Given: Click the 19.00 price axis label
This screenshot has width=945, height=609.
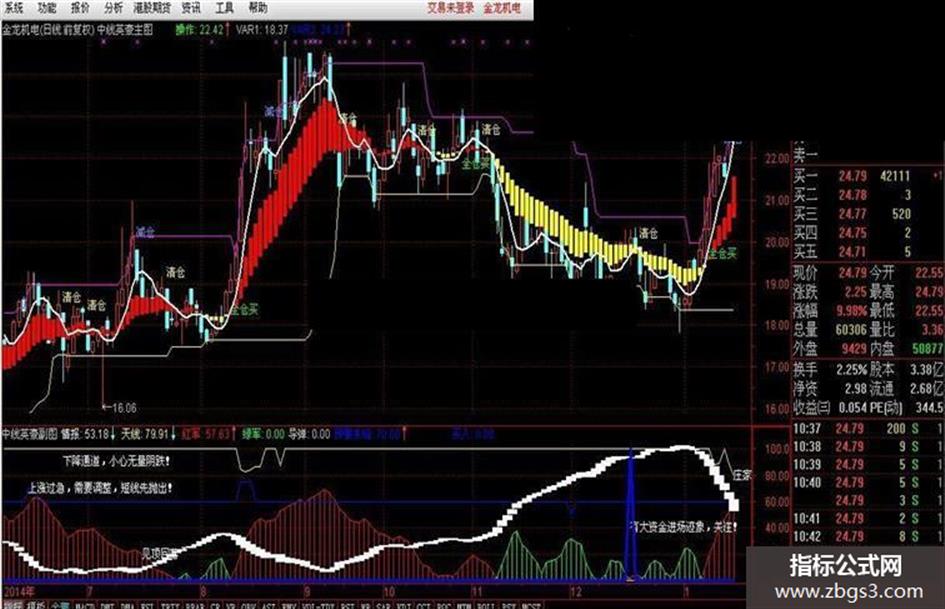Looking at the screenshot, I should [776, 283].
